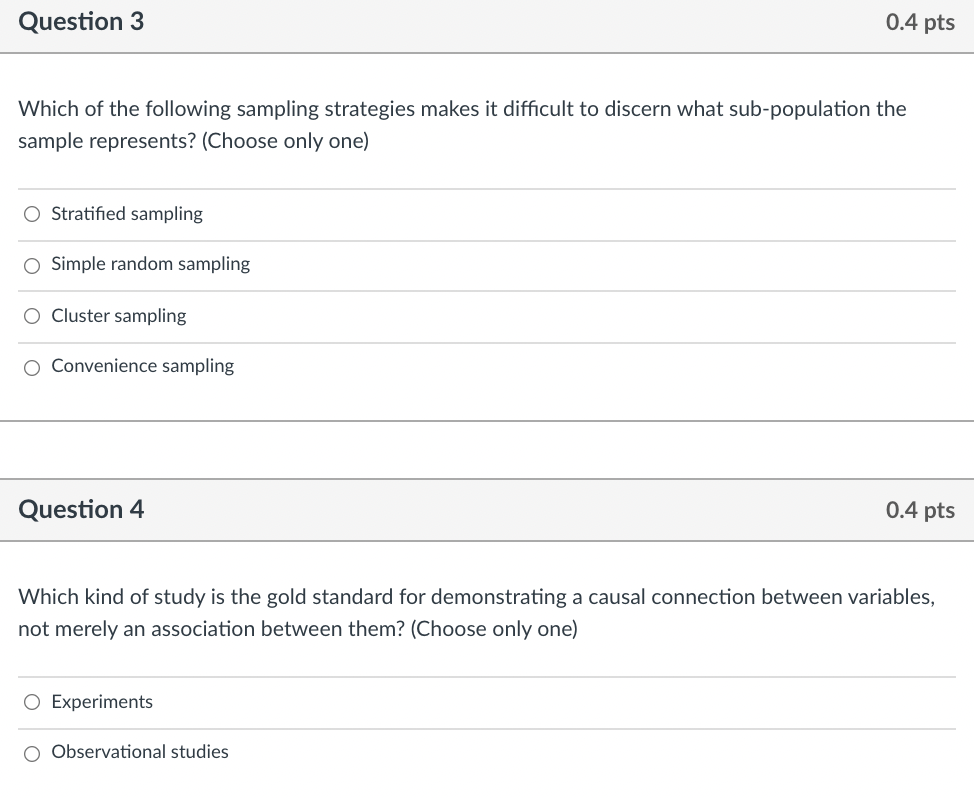Select the Stratified sampling radio button
The image size is (974, 798).
32,214
